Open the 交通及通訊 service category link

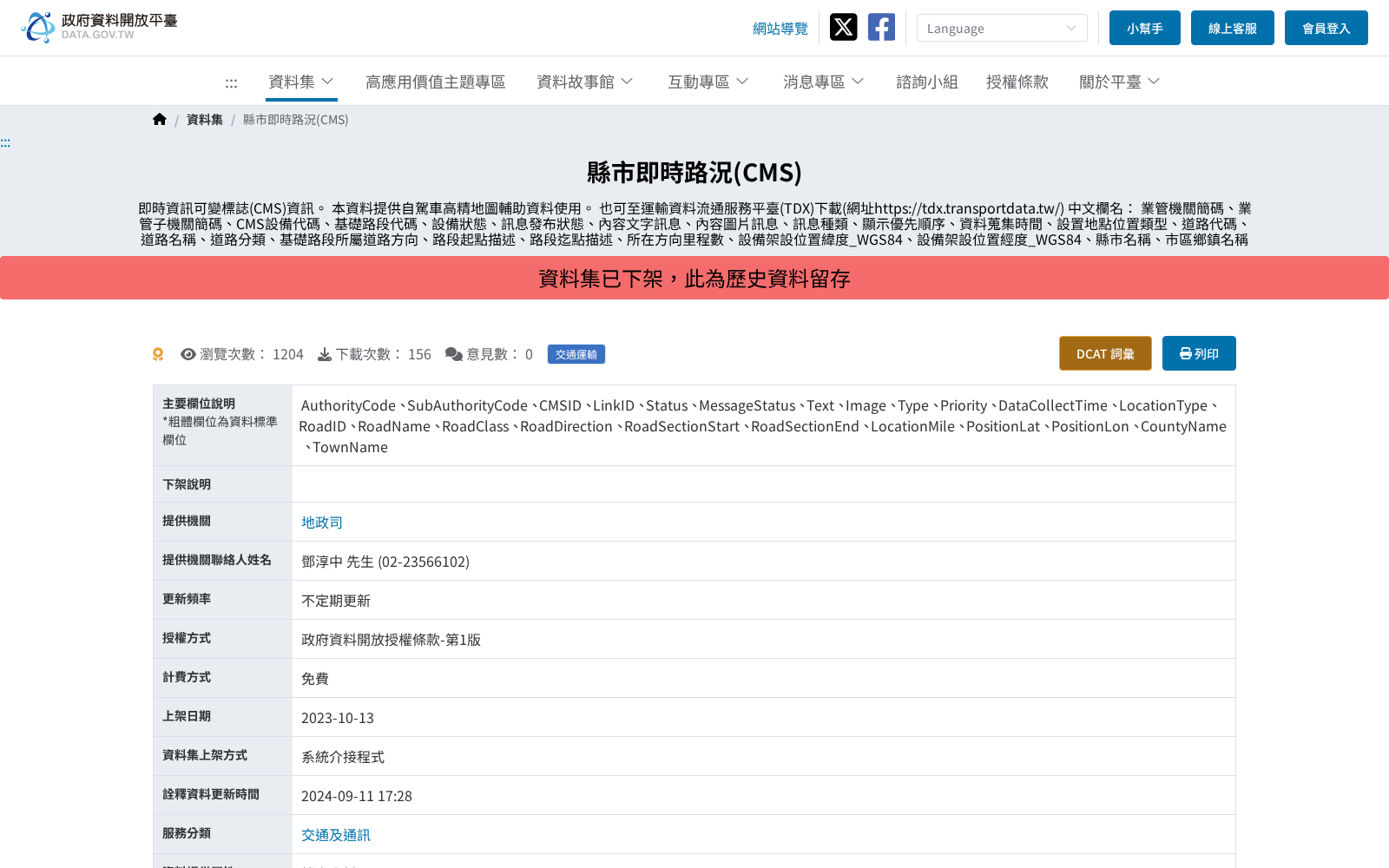pyautogui.click(x=336, y=835)
